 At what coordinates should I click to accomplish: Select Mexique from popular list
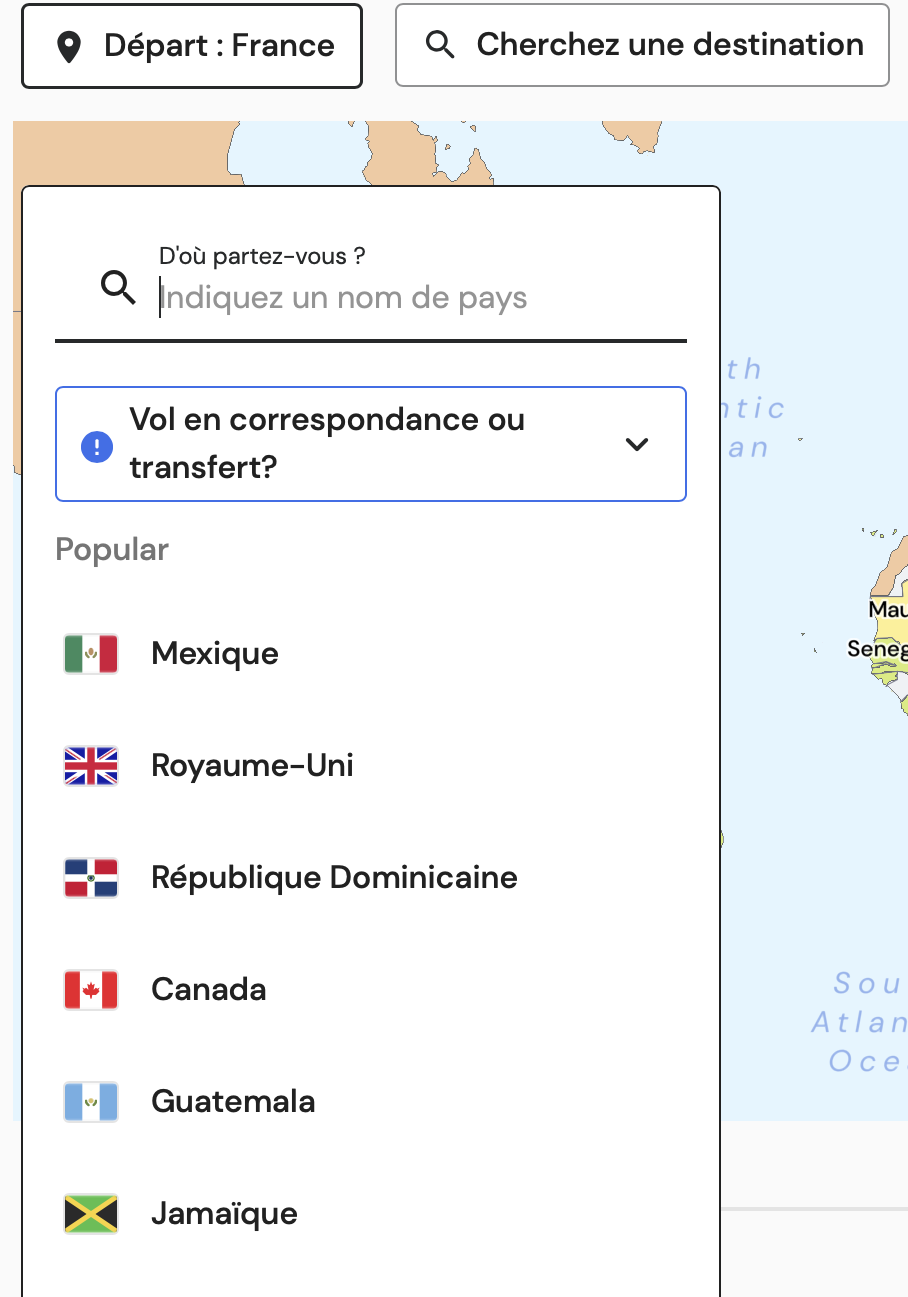click(x=215, y=654)
